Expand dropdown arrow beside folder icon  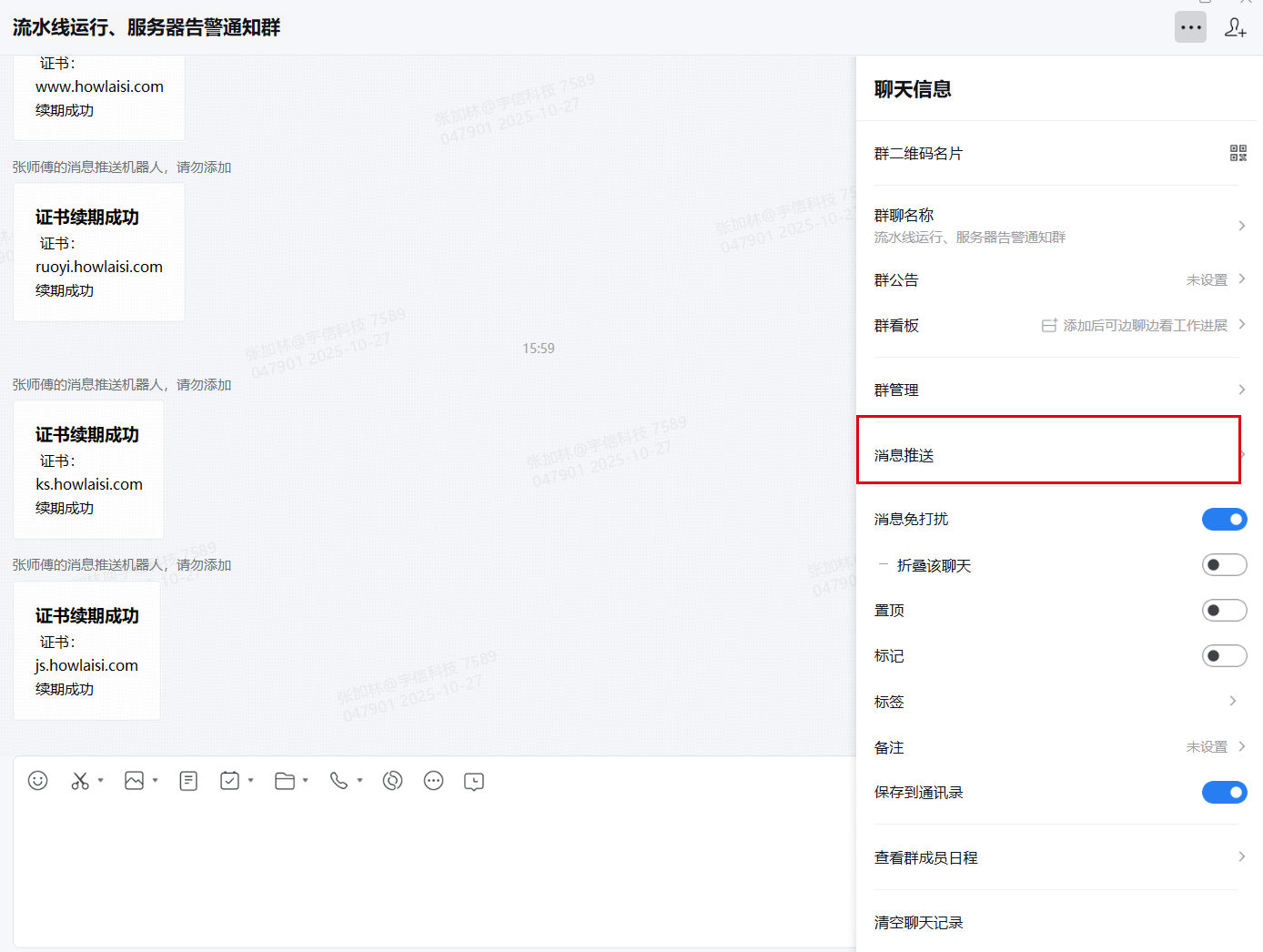click(306, 781)
